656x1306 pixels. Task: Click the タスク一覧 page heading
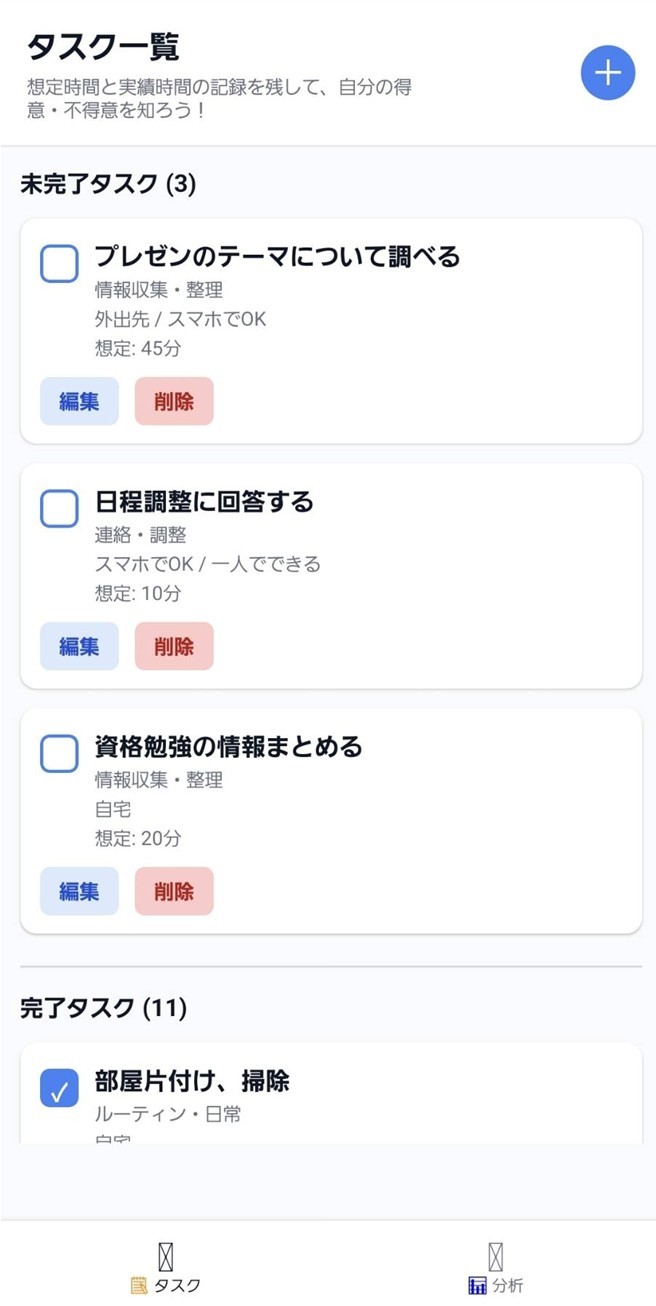[x=103, y=46]
